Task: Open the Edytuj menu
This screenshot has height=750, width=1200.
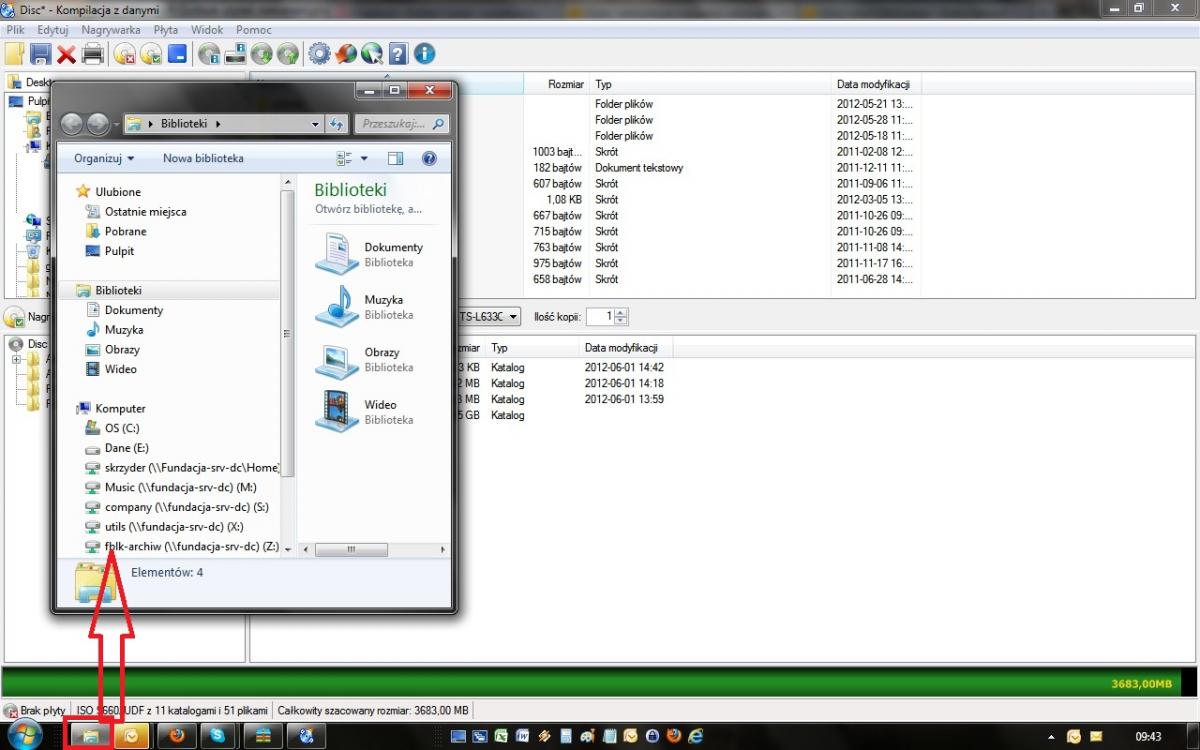Action: (x=52, y=30)
